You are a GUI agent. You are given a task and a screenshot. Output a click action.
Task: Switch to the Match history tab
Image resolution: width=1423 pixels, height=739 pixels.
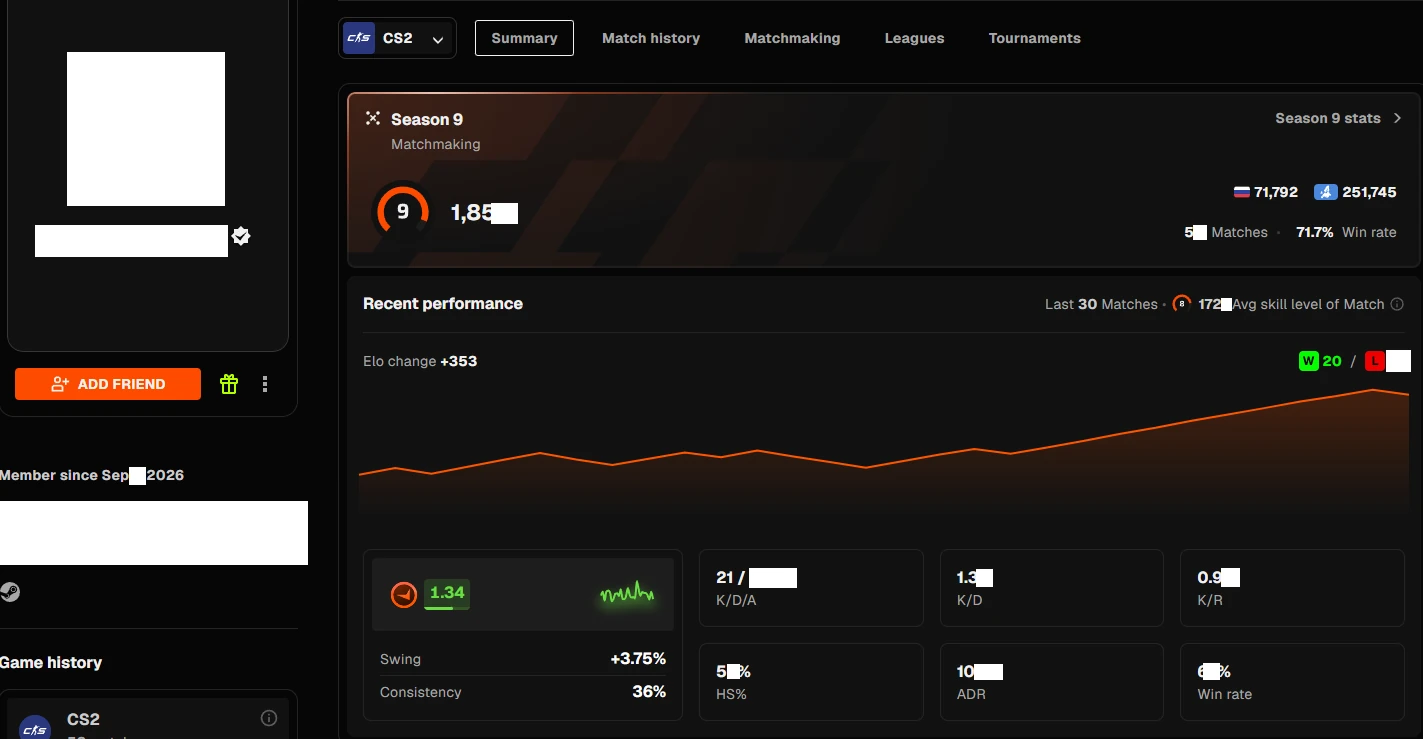pyautogui.click(x=651, y=38)
